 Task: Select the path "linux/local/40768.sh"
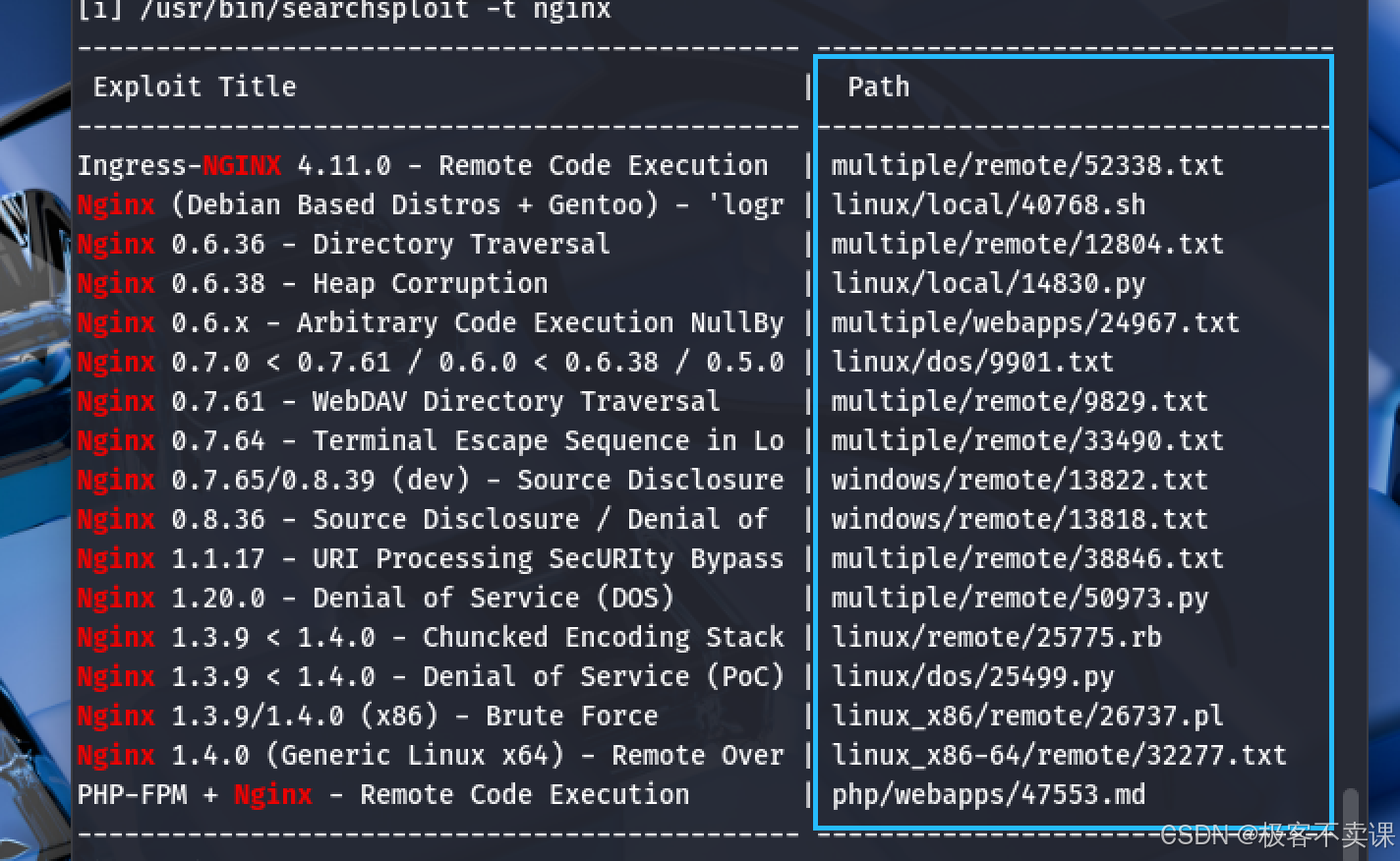click(x=988, y=204)
